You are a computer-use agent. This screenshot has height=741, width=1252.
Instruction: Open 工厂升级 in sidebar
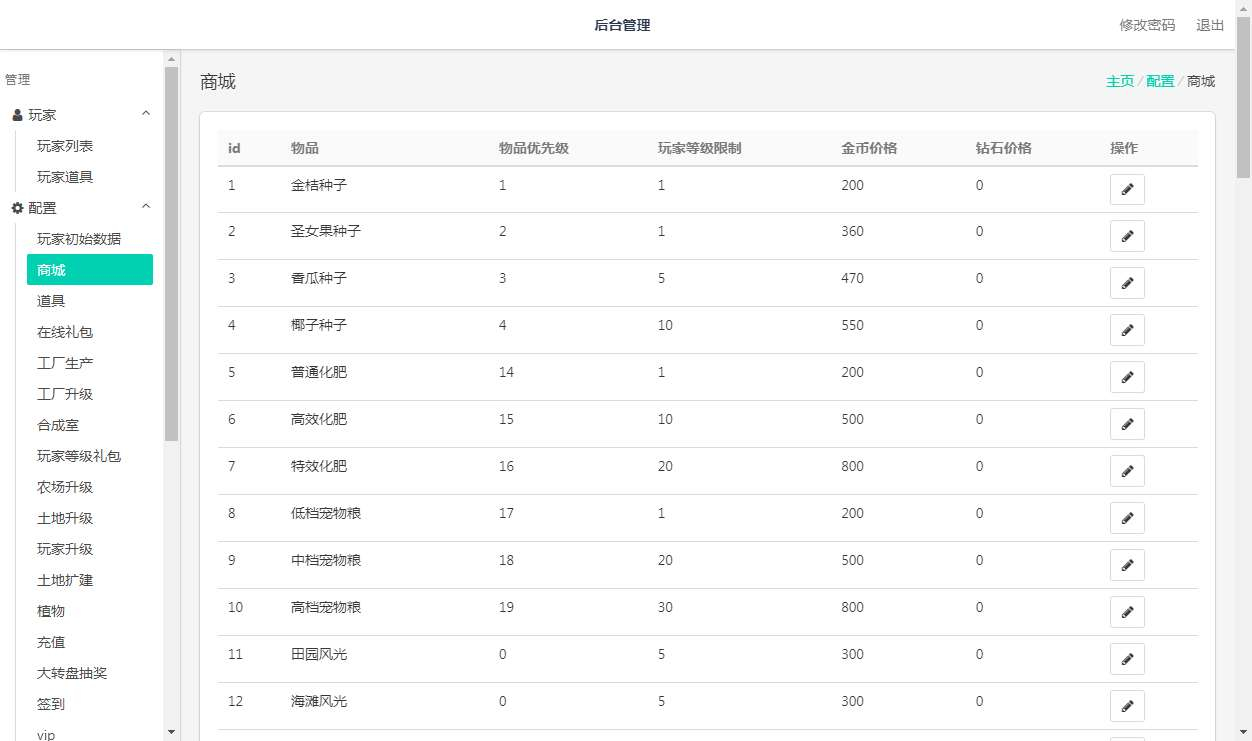65,394
